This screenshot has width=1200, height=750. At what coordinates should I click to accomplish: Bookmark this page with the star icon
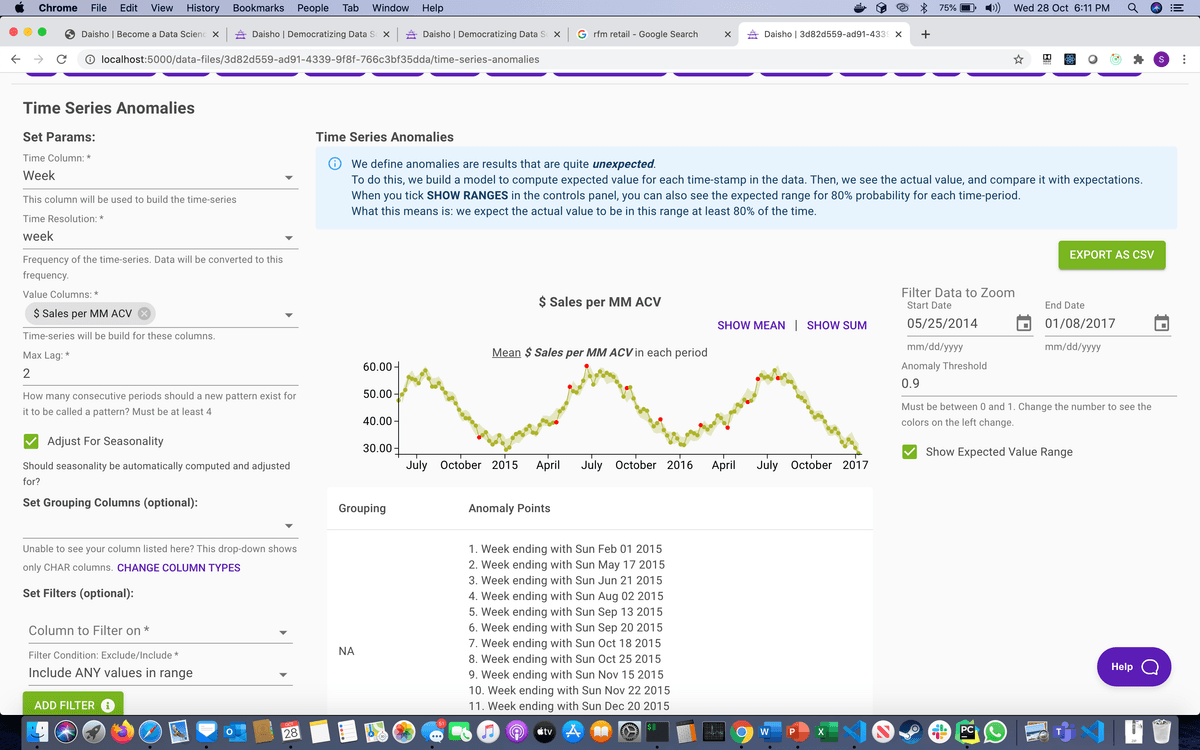1018,60
